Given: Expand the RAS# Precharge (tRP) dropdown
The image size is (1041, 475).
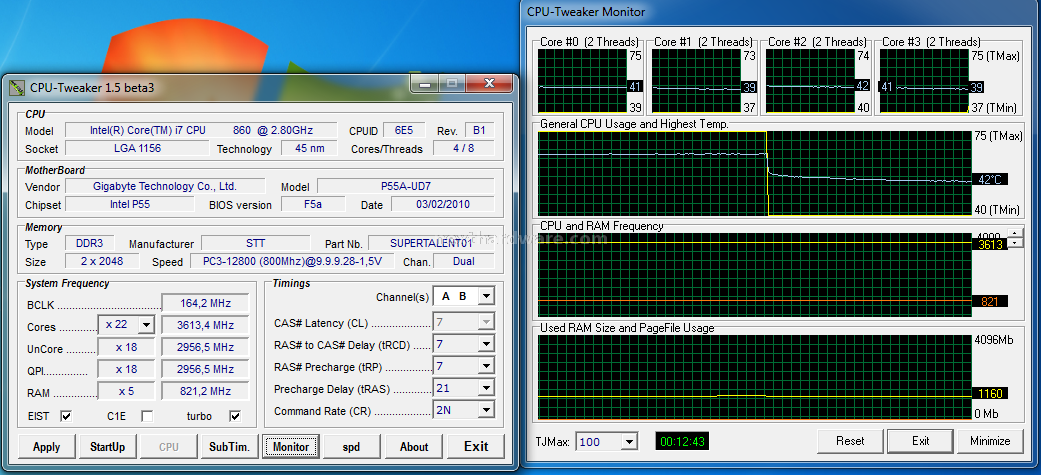Looking at the screenshot, I should (x=487, y=366).
